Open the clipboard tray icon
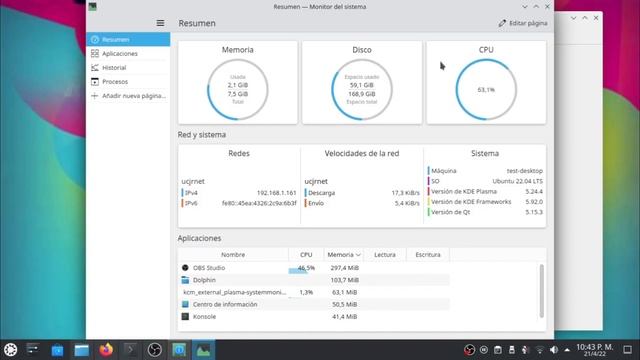Image resolution: width=640 pixels, height=360 pixels. click(498, 350)
